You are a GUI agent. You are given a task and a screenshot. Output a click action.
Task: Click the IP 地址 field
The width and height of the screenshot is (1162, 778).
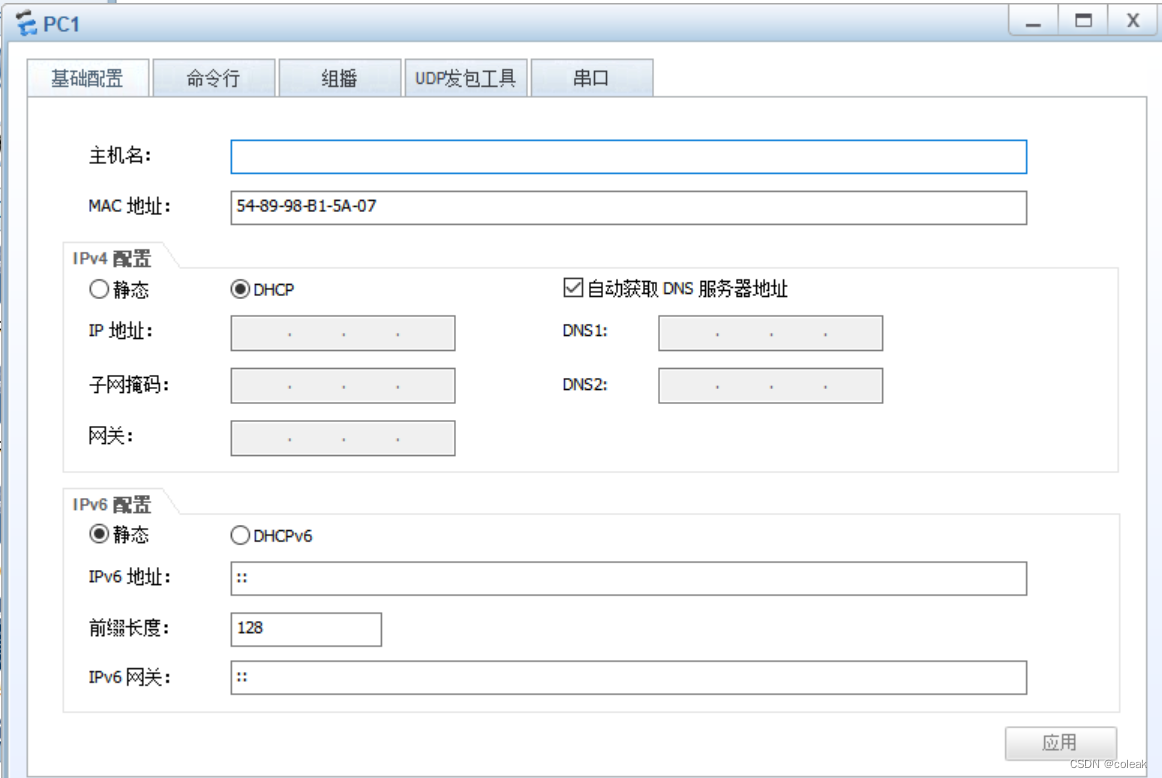pos(342,333)
